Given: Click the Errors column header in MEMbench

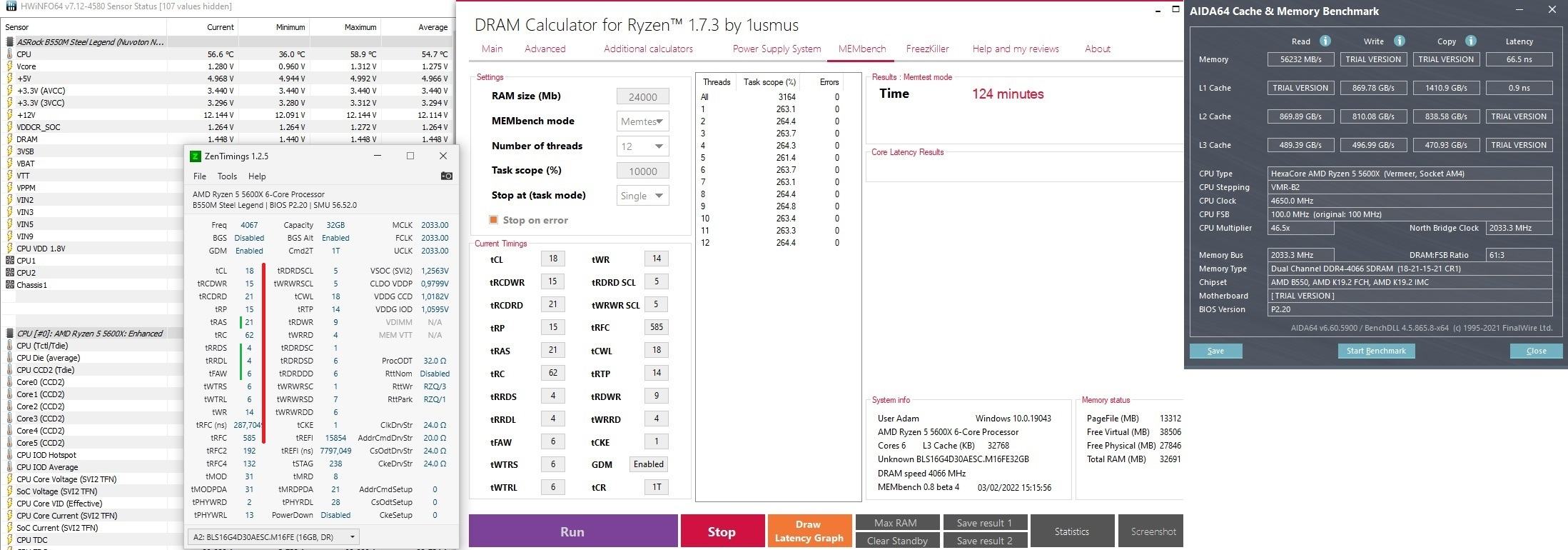Looking at the screenshot, I should (x=829, y=82).
